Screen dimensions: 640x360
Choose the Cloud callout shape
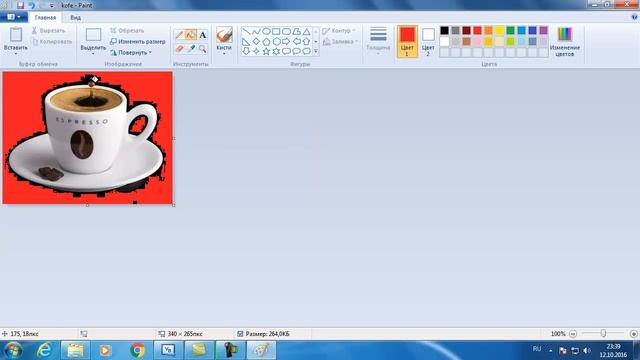coord(306,51)
